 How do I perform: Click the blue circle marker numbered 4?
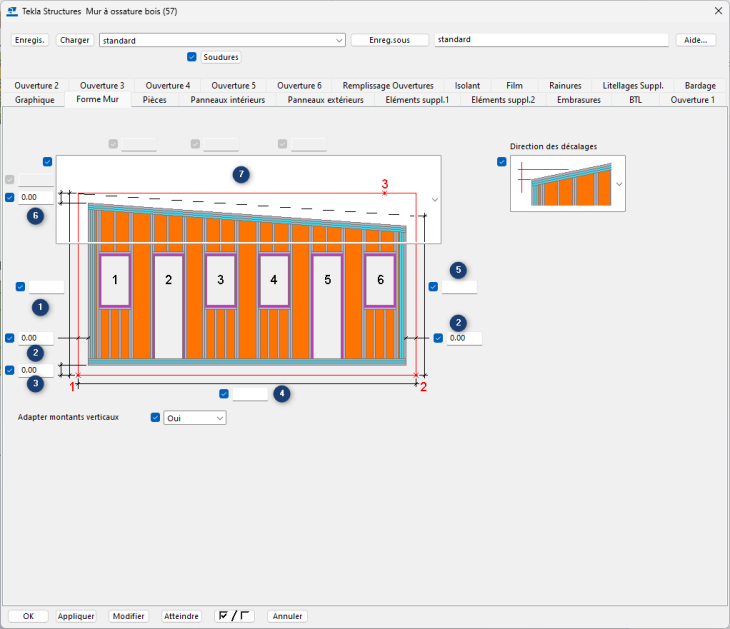(x=283, y=394)
